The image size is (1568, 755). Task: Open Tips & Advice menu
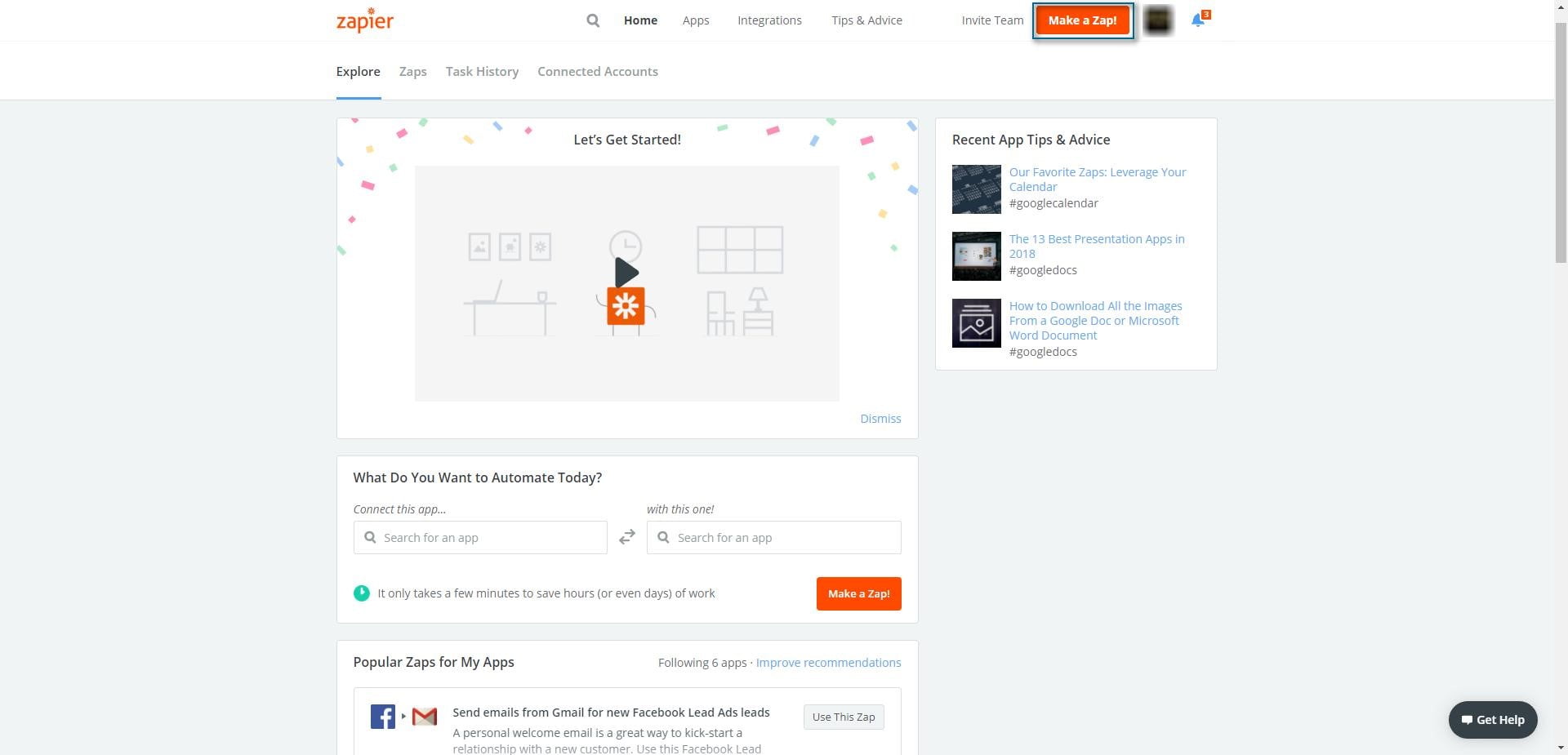[866, 20]
